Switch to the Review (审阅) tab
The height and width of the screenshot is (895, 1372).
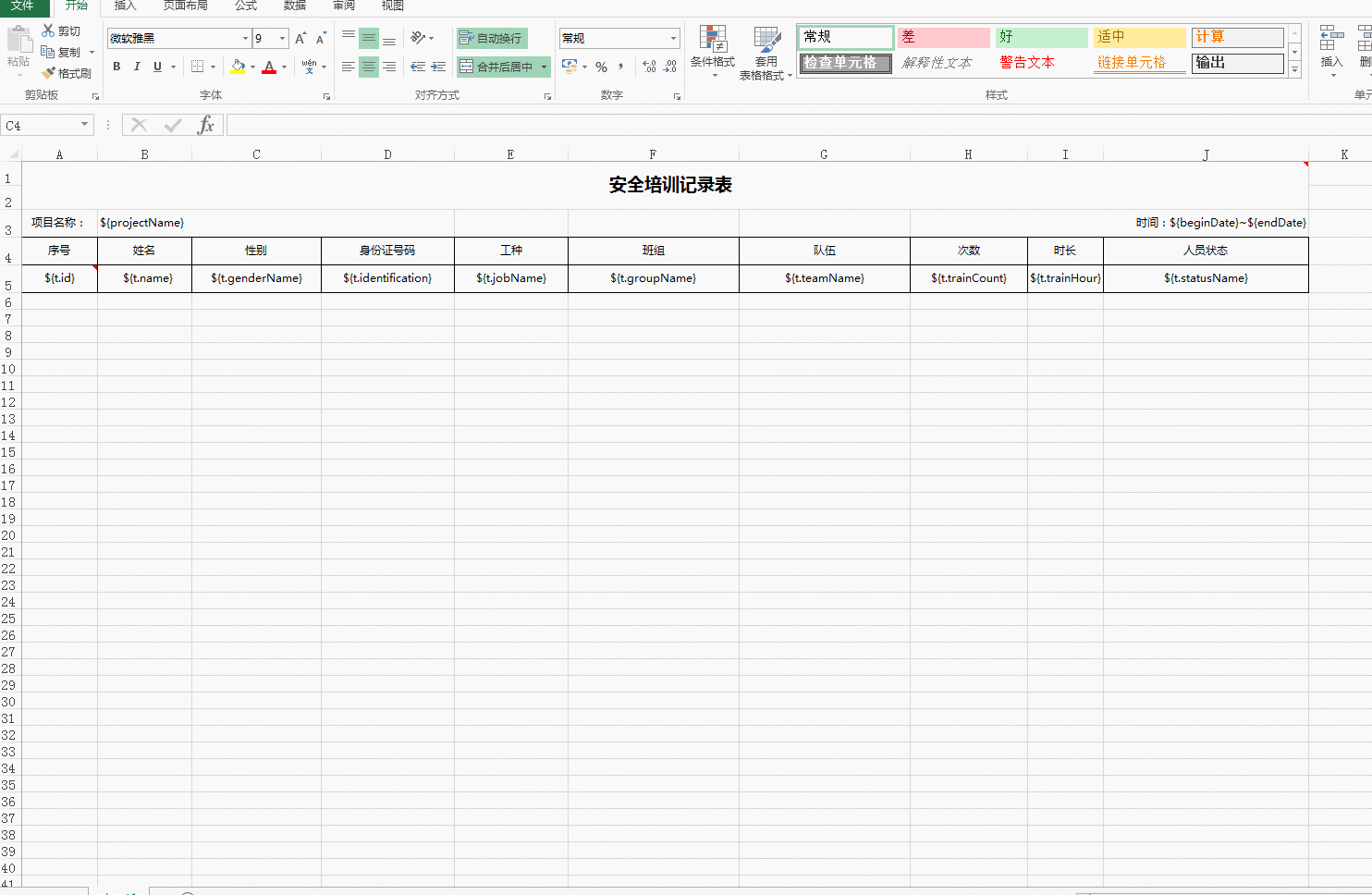tap(344, 6)
